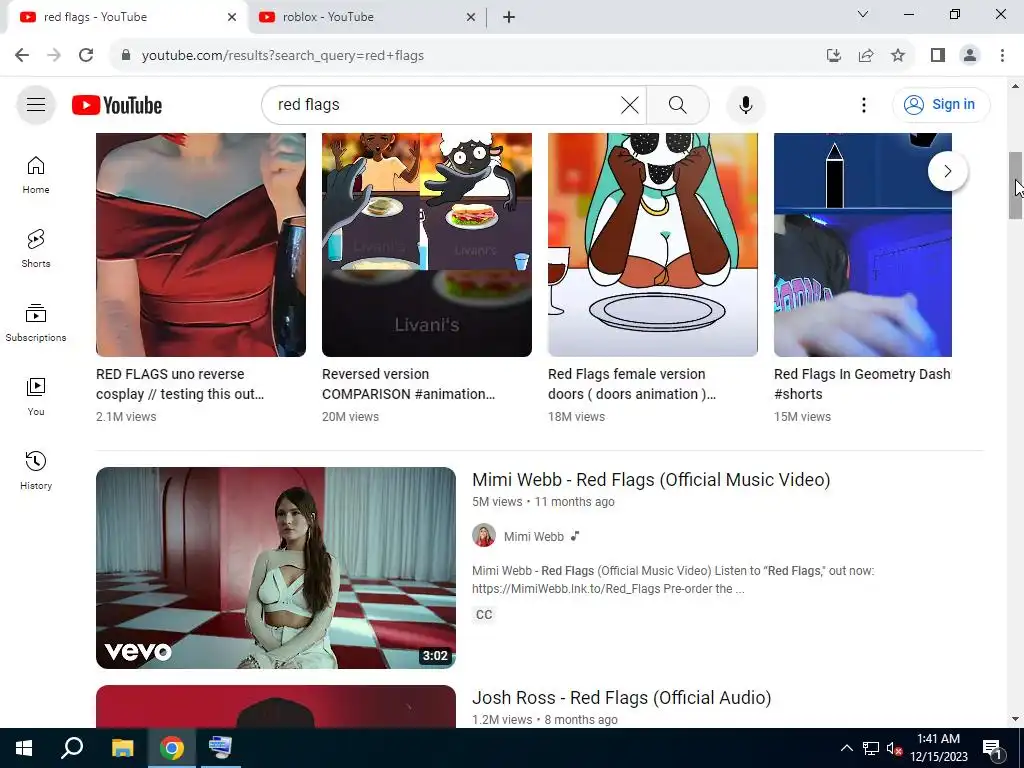Open Chrome's three-dot menu

click(1002, 56)
